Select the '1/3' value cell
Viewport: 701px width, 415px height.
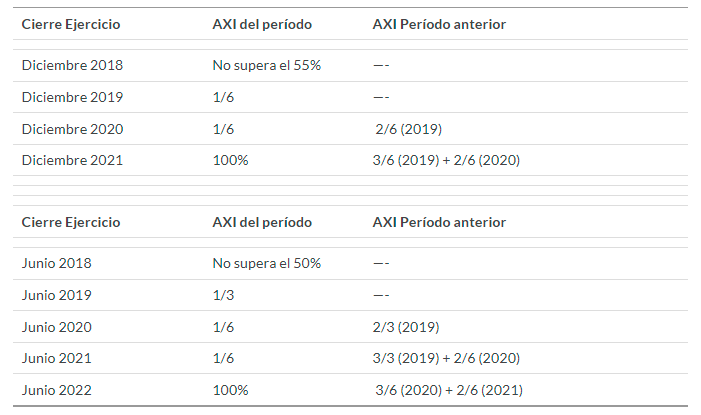click(x=223, y=295)
